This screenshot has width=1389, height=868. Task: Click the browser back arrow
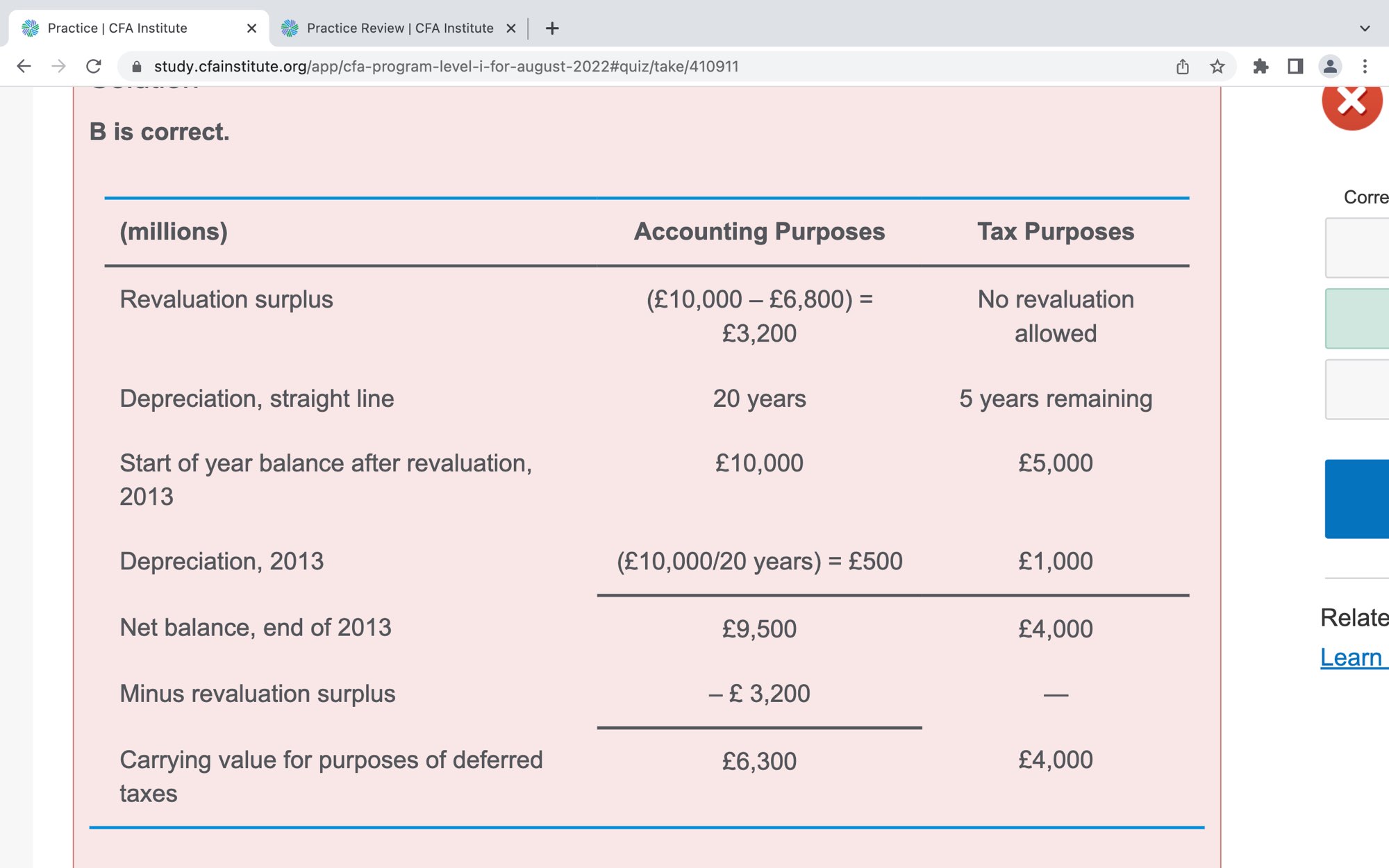click(24, 67)
